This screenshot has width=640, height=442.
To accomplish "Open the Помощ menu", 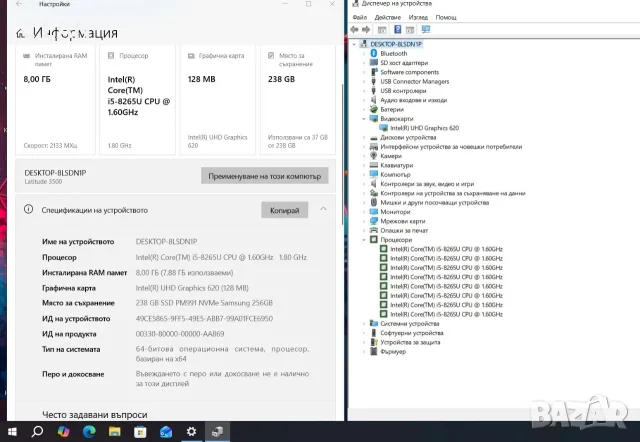I will coord(446,17).
